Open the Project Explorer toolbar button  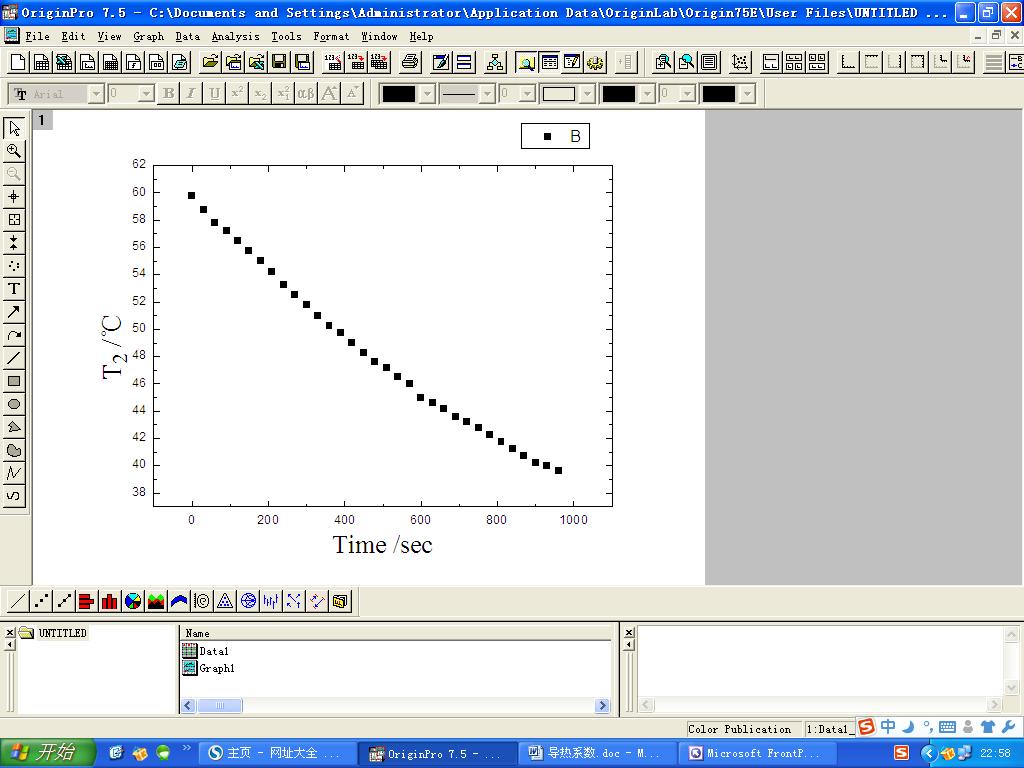tap(526, 62)
